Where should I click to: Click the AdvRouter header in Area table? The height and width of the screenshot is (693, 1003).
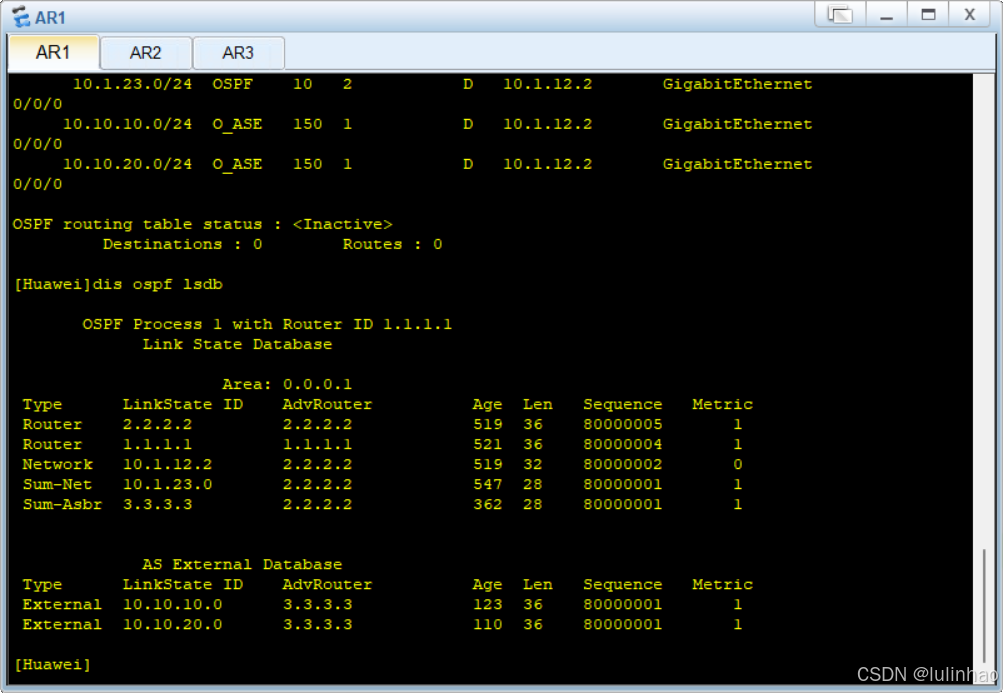tap(328, 404)
